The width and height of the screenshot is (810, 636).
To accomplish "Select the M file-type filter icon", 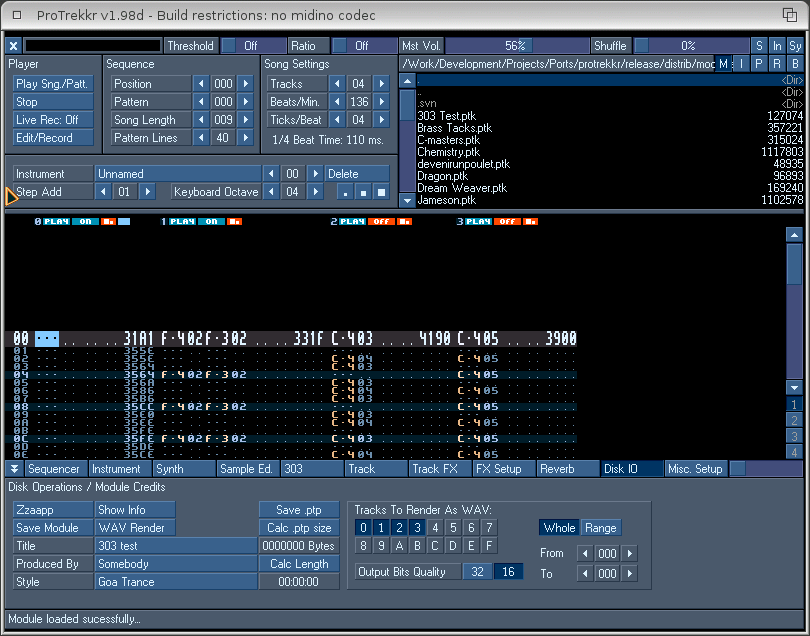I will (724, 64).
